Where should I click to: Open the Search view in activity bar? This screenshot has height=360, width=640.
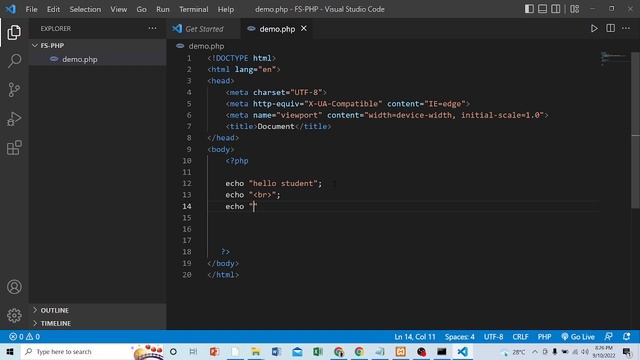point(14,61)
